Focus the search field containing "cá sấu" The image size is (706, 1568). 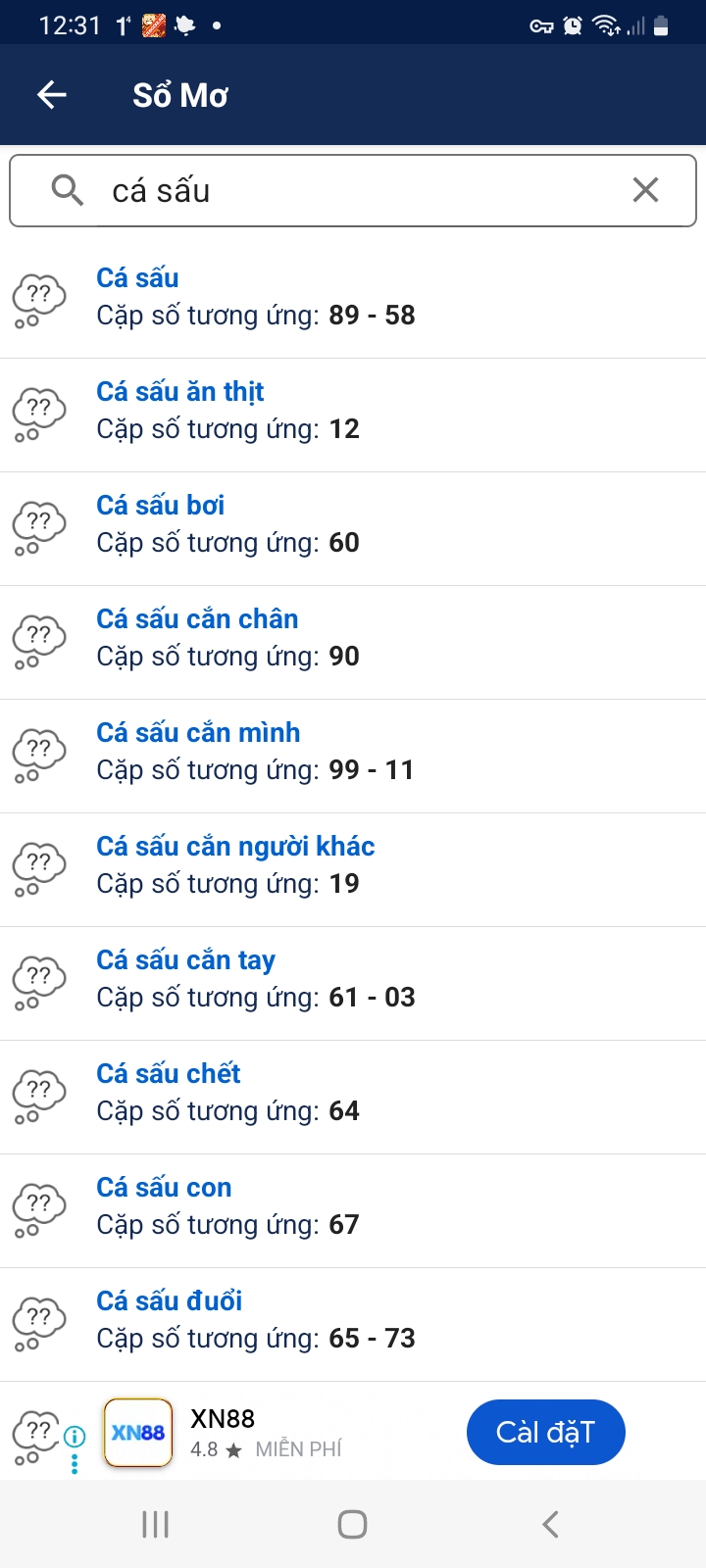click(x=353, y=190)
